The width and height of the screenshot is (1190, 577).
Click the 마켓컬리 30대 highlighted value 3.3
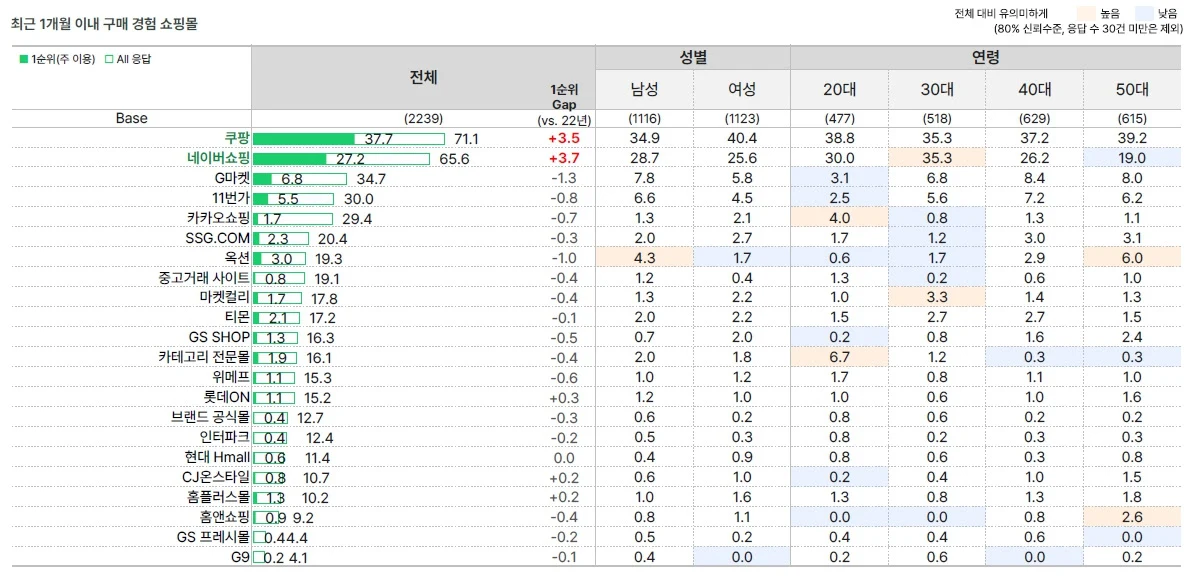click(937, 298)
